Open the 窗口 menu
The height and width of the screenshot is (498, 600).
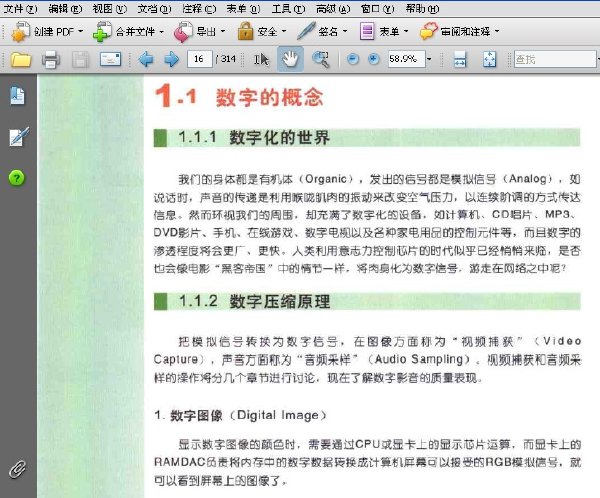pos(377,8)
